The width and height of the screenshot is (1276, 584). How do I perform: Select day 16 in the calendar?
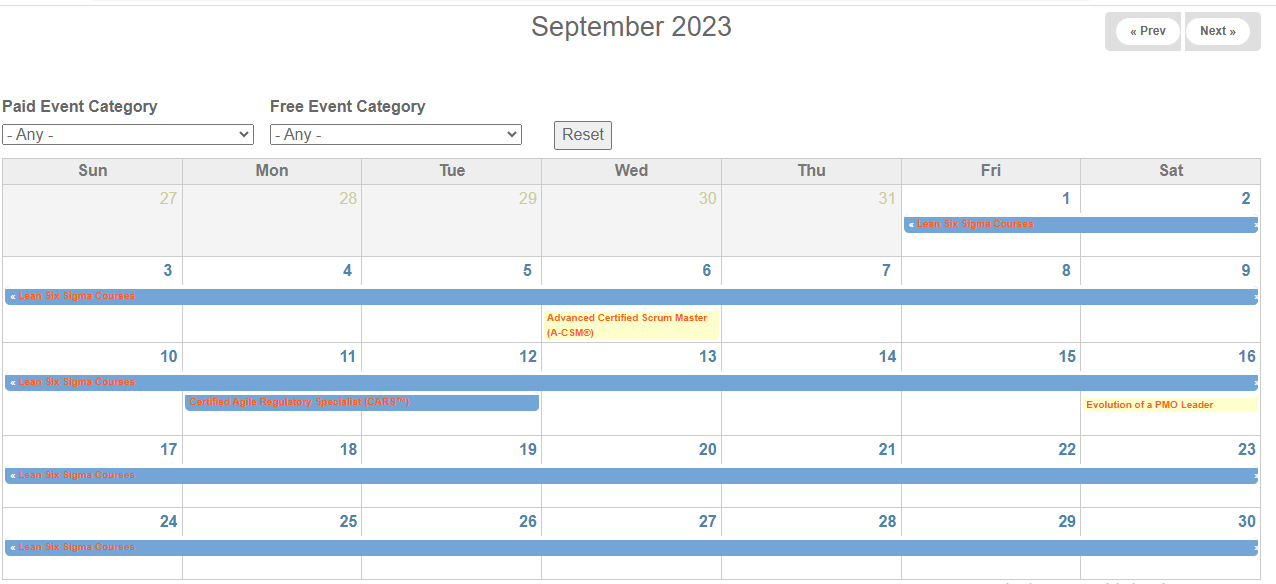[1246, 356]
